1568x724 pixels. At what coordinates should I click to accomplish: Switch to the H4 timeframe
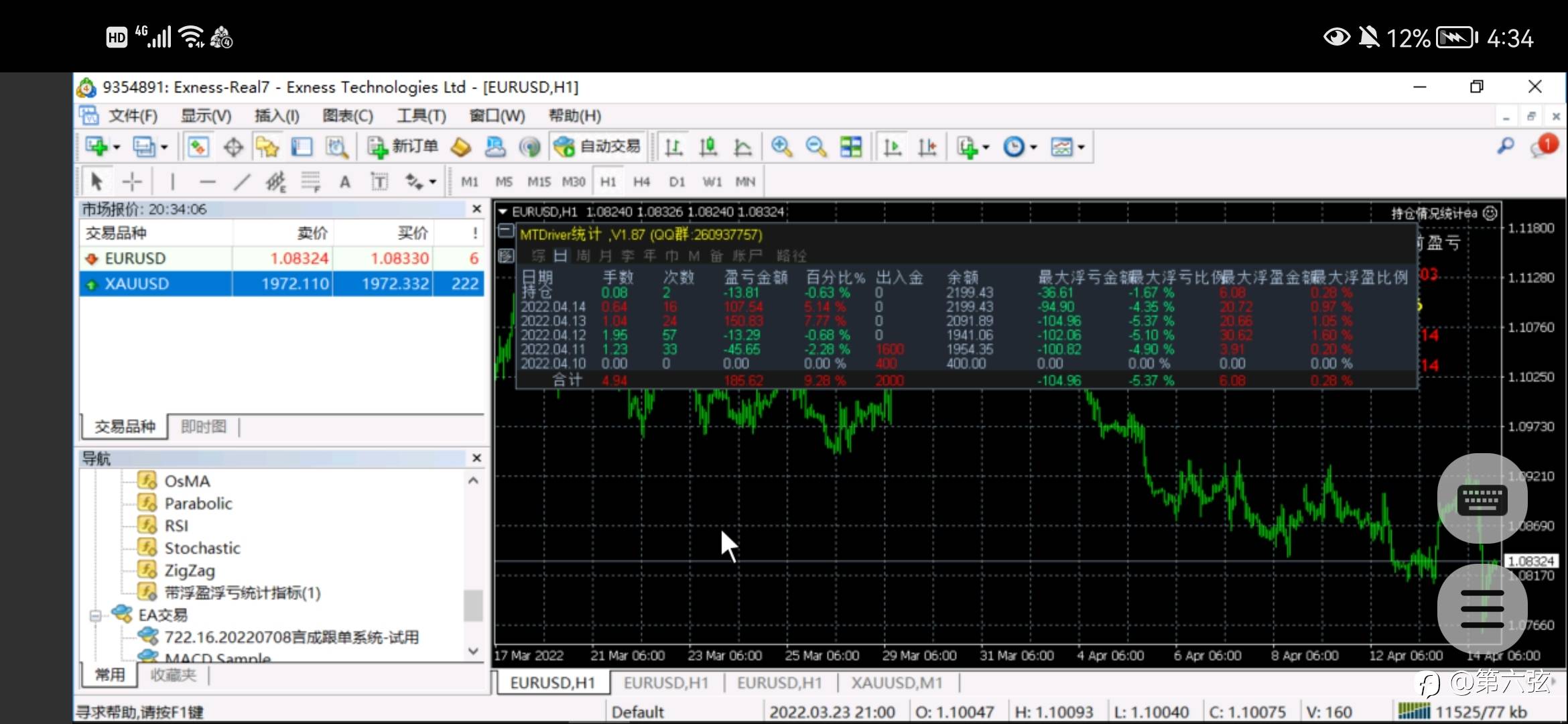point(641,182)
